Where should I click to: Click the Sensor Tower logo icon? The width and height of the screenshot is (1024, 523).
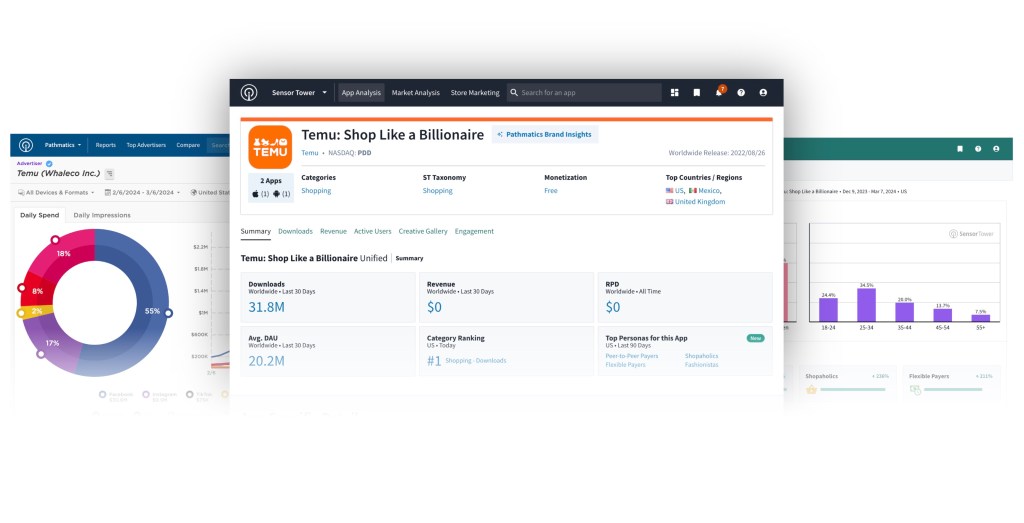pos(249,93)
